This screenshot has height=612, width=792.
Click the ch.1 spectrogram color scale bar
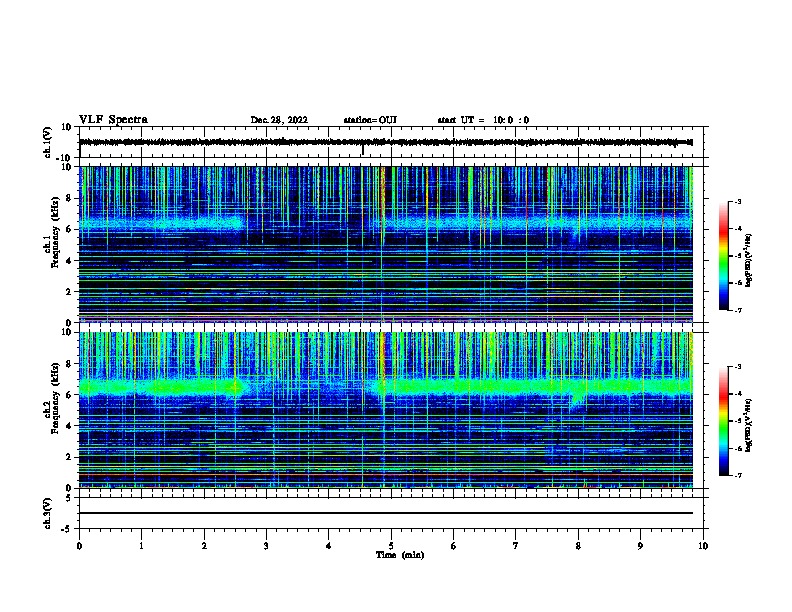pyautogui.click(x=723, y=256)
